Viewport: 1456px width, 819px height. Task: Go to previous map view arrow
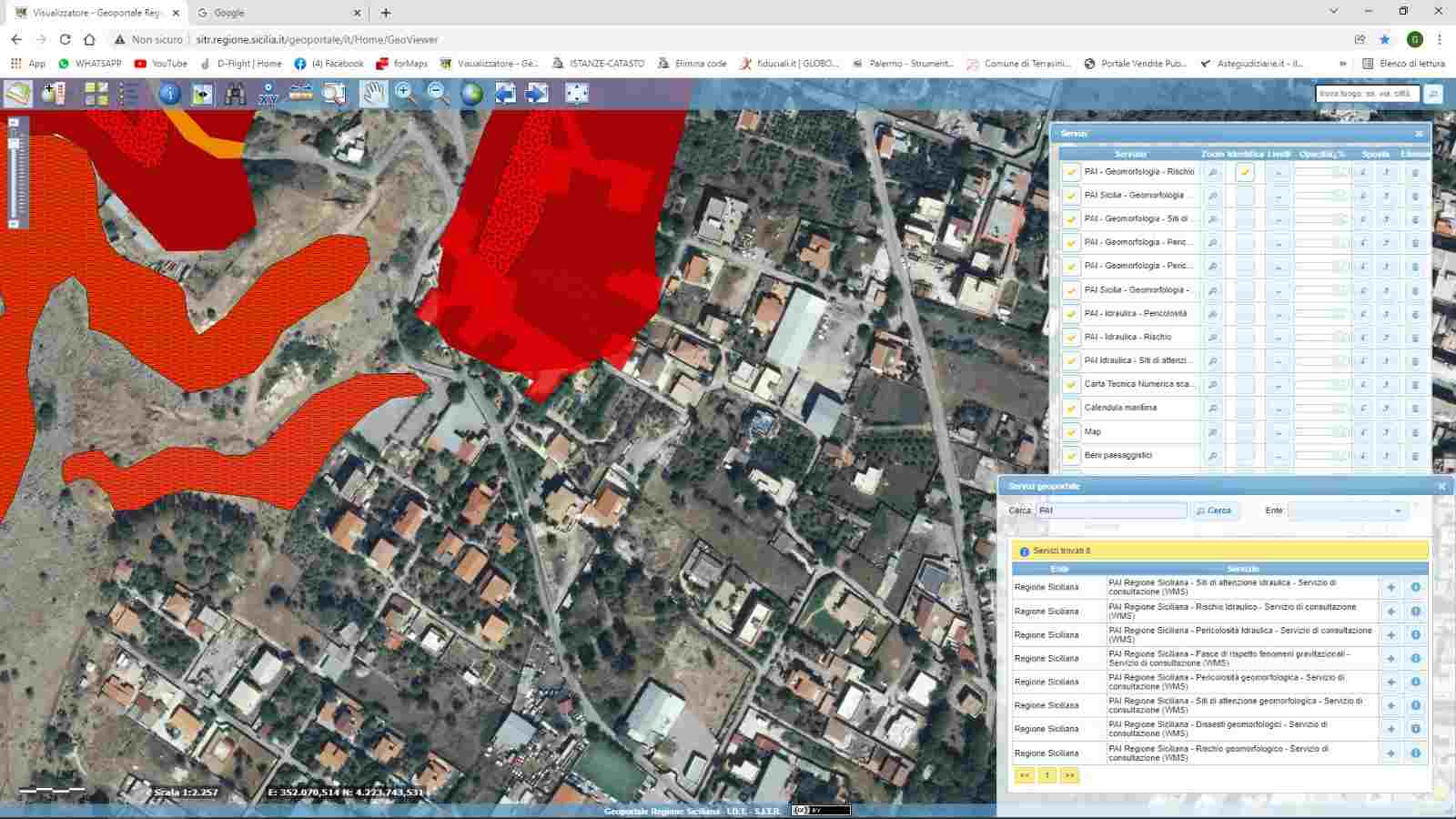click(505, 94)
